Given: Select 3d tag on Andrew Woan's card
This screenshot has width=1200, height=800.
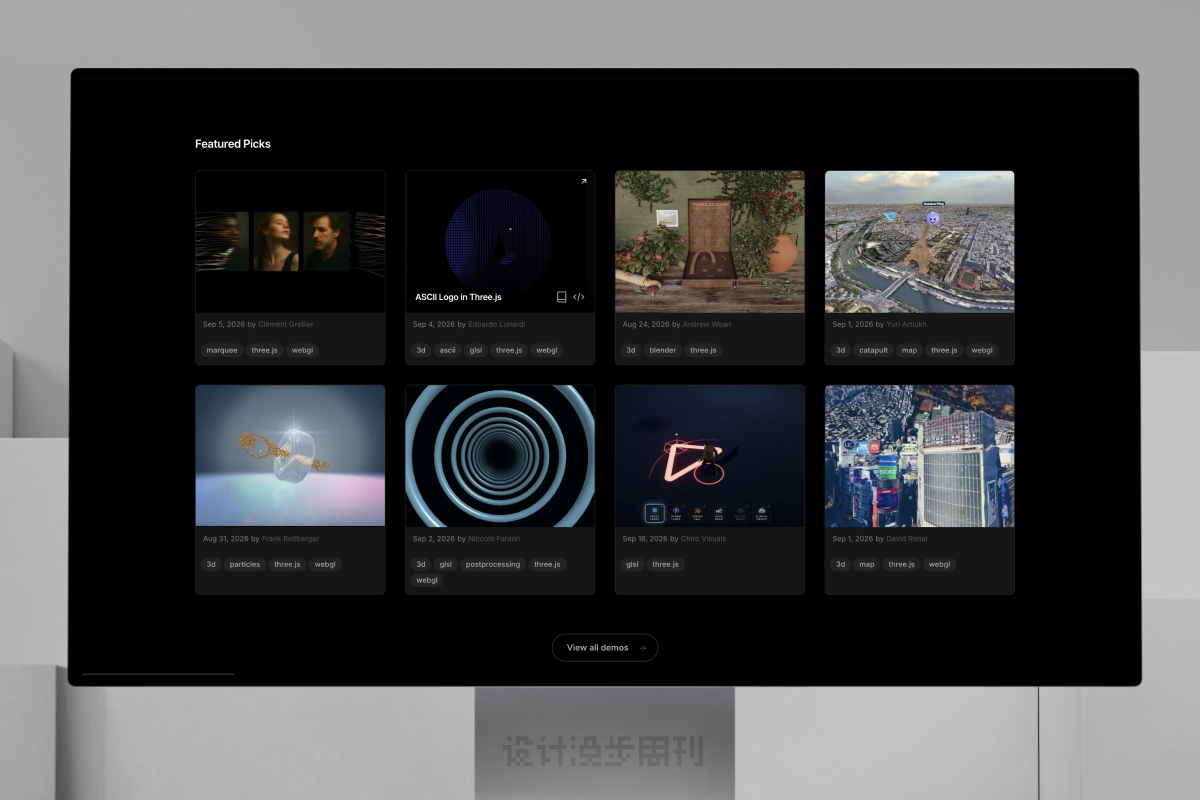Looking at the screenshot, I should [x=631, y=350].
